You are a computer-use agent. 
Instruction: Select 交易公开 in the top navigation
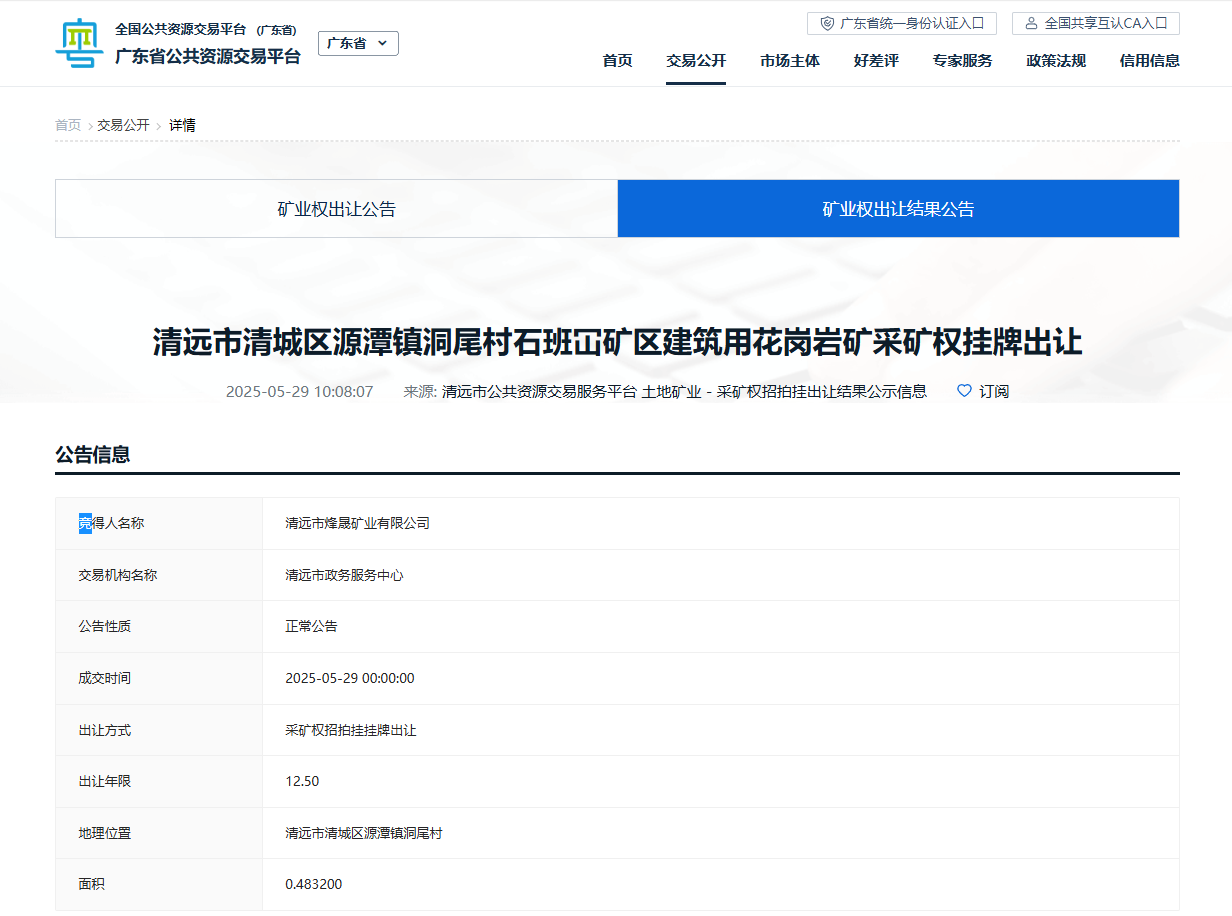click(696, 61)
